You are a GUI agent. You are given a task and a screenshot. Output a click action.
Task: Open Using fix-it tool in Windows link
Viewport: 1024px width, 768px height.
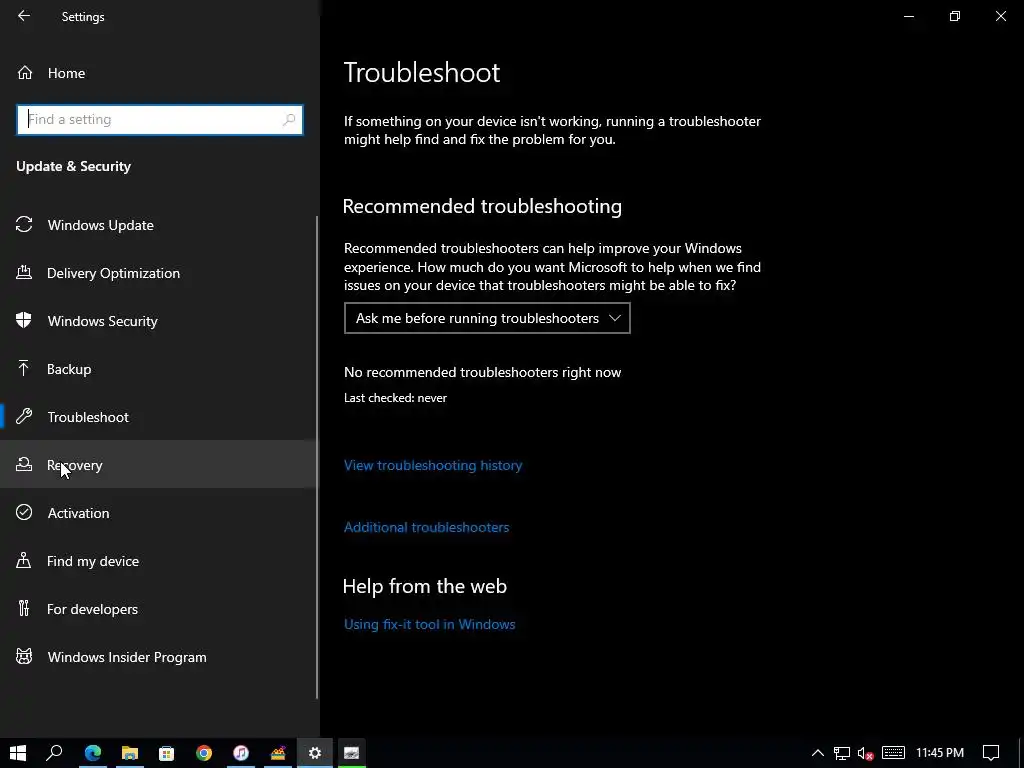tap(430, 624)
